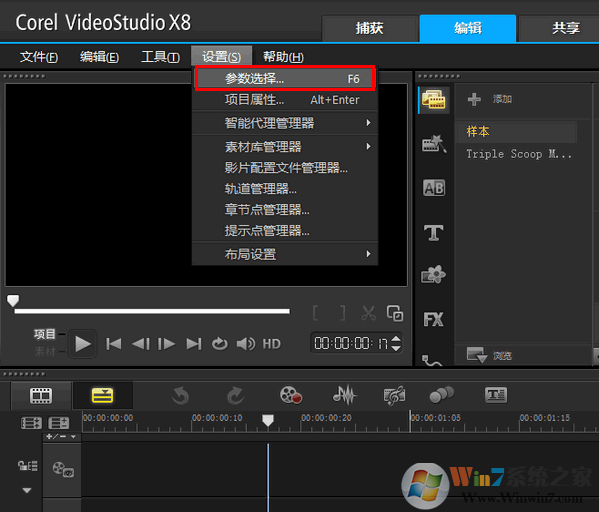Open the Help menu
Image resolution: width=599 pixels, height=512 pixels.
point(283,57)
